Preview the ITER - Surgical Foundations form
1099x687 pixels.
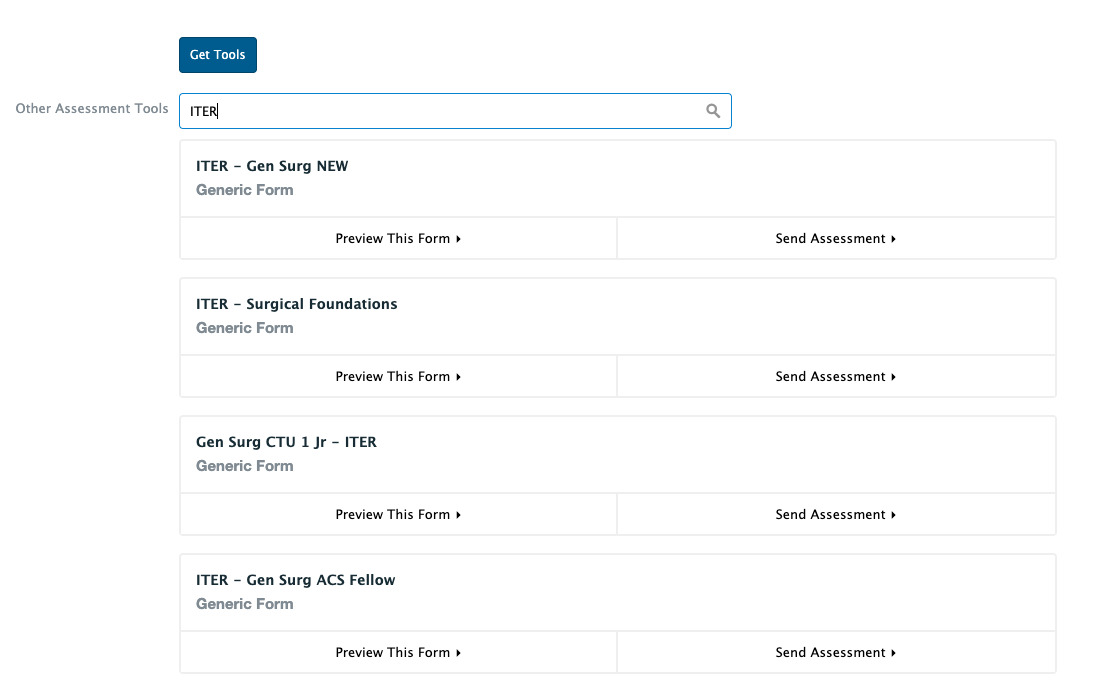[x=398, y=376]
